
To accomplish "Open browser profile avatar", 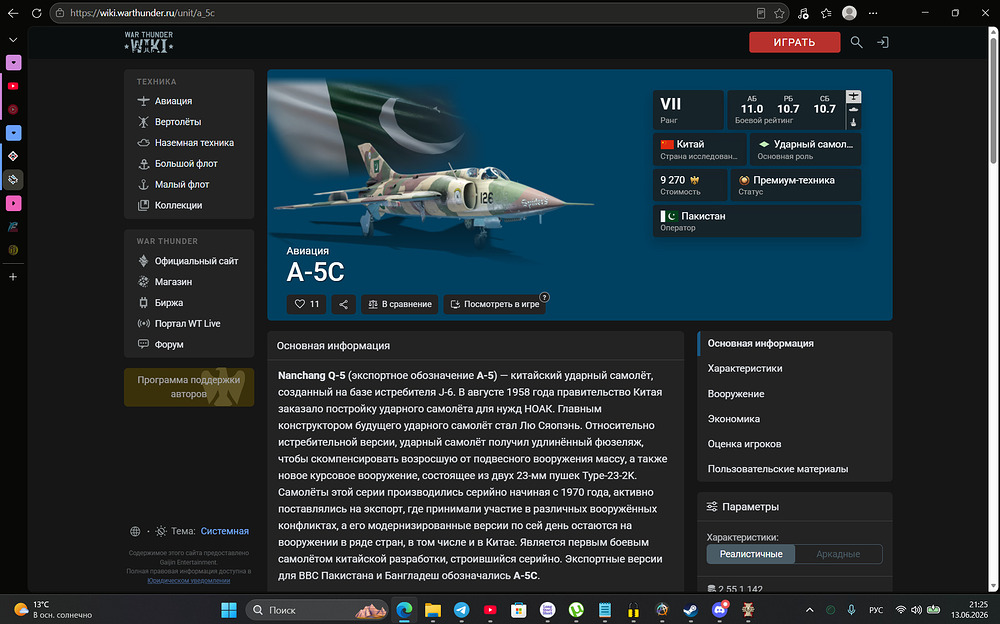I will click(849, 13).
